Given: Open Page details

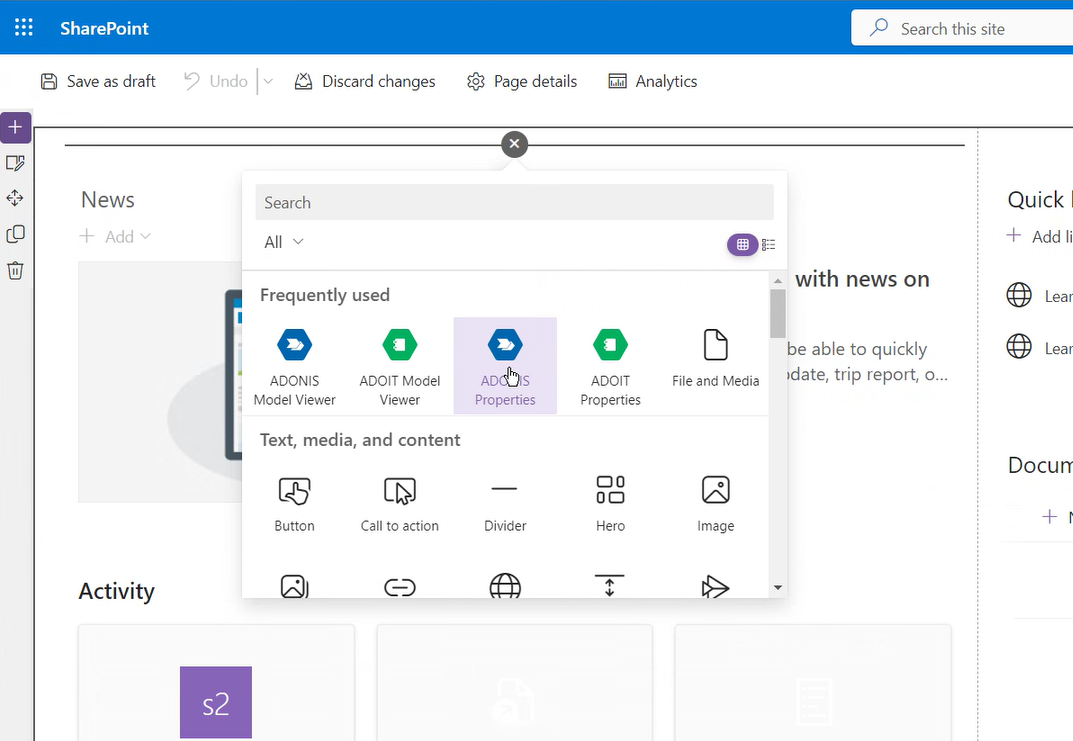Looking at the screenshot, I should click(522, 82).
